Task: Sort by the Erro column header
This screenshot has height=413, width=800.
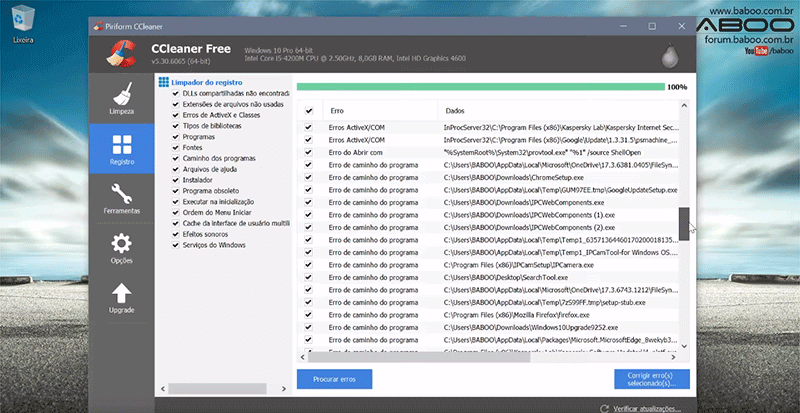Action: tap(380, 111)
